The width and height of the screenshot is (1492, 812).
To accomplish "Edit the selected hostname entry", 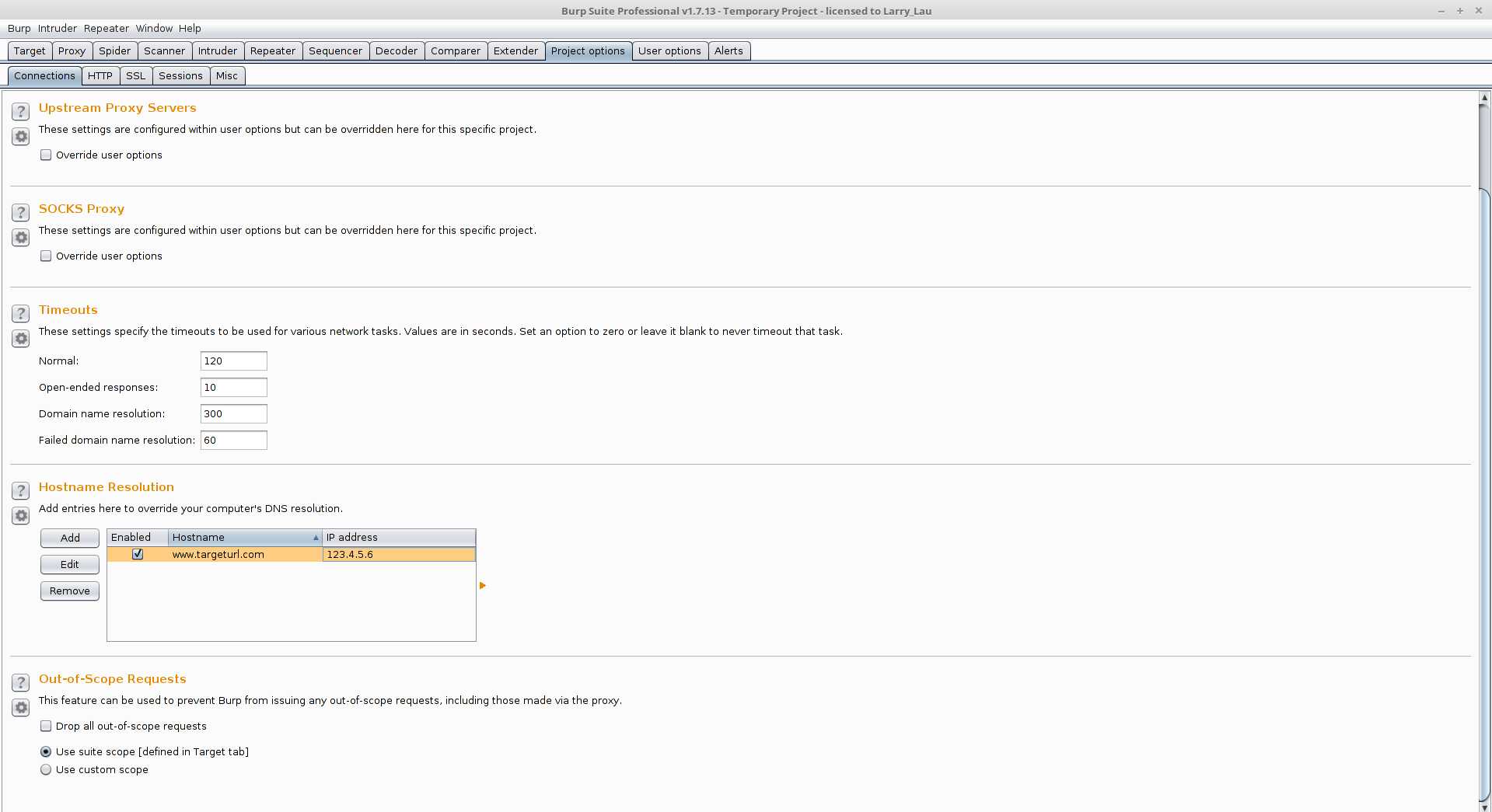I will [x=70, y=564].
